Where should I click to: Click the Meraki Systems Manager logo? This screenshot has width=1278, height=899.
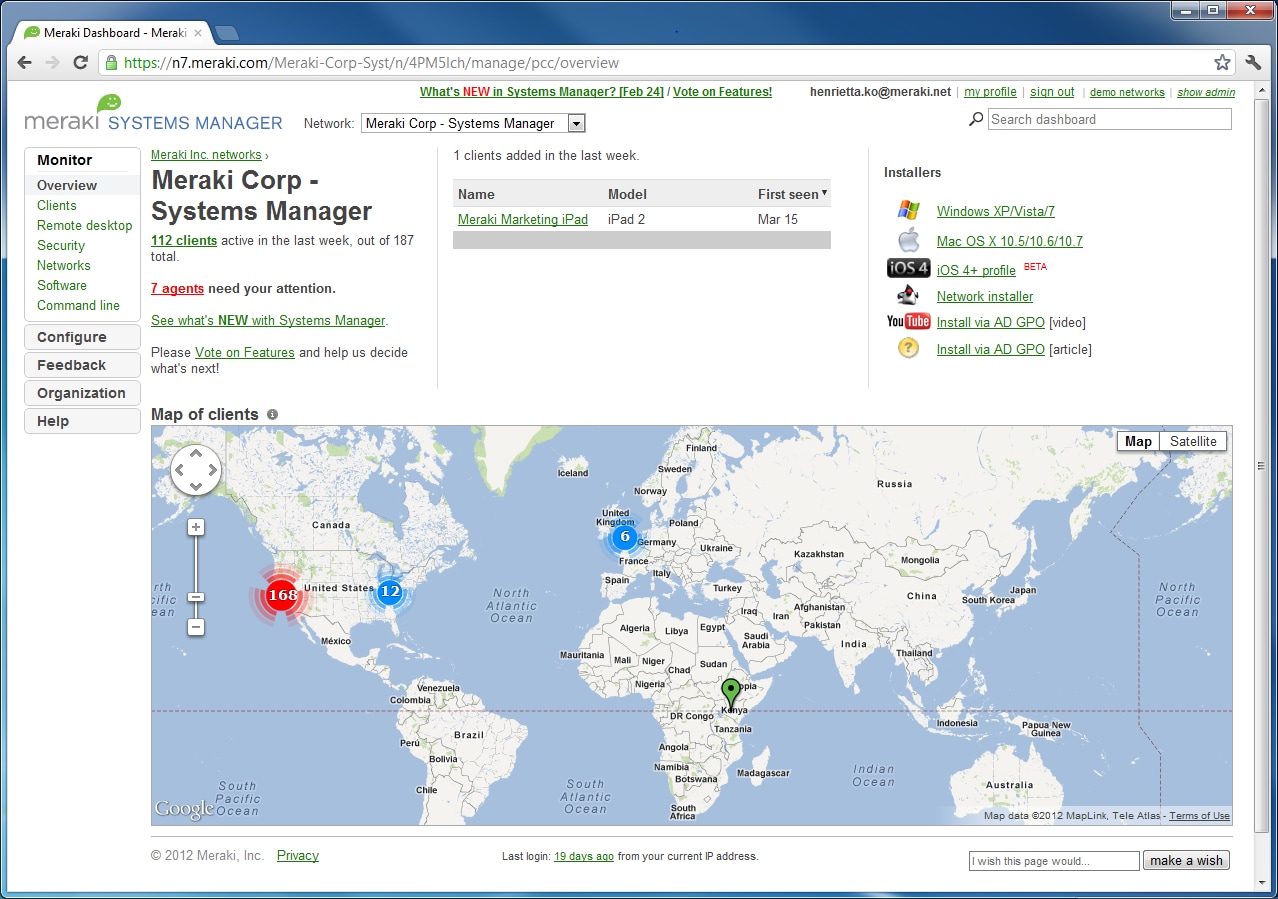[x=154, y=113]
